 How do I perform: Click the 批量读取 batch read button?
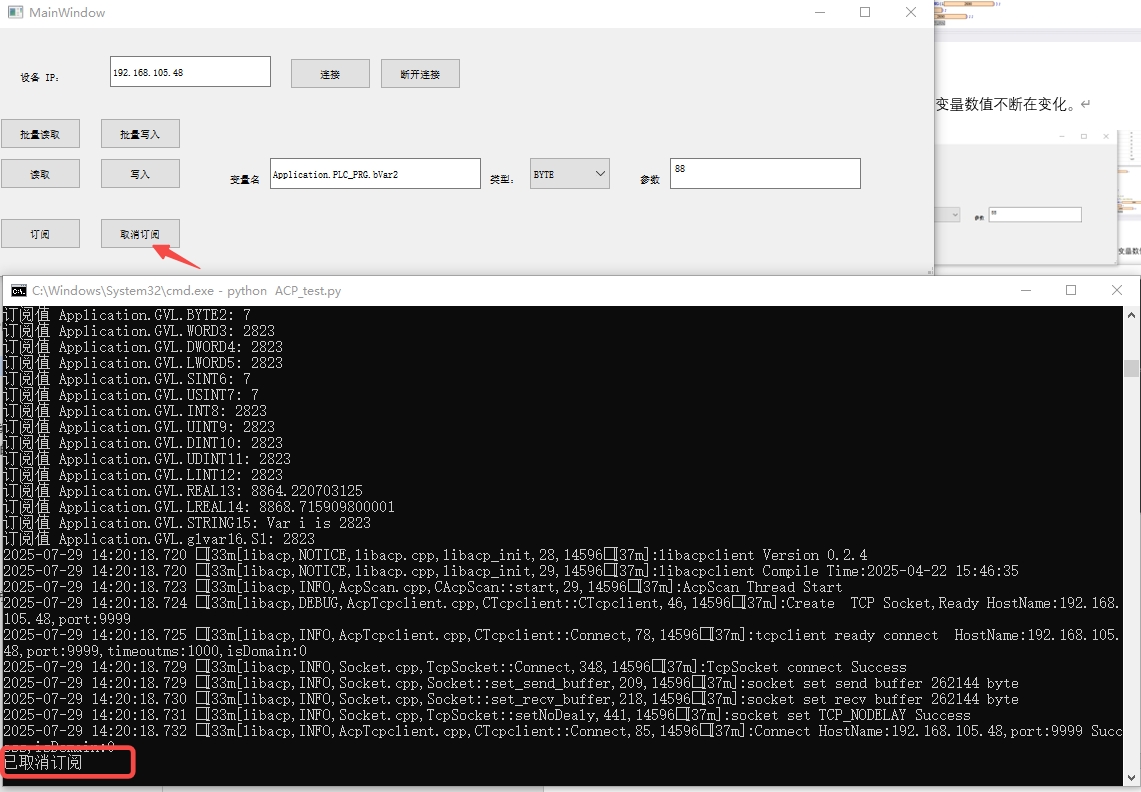click(40, 134)
